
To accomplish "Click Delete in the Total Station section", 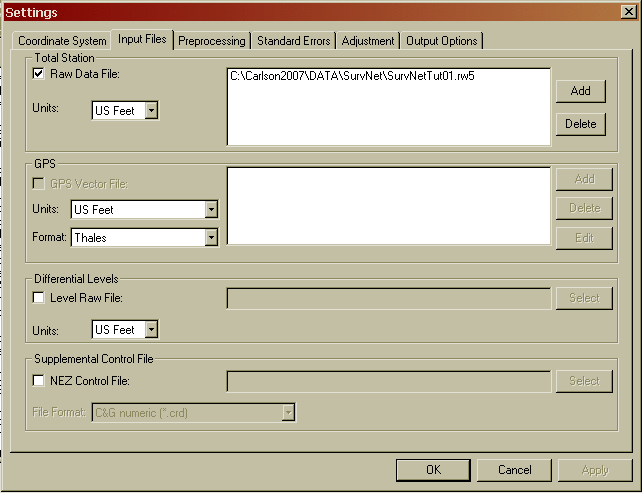I will pyautogui.click(x=581, y=124).
